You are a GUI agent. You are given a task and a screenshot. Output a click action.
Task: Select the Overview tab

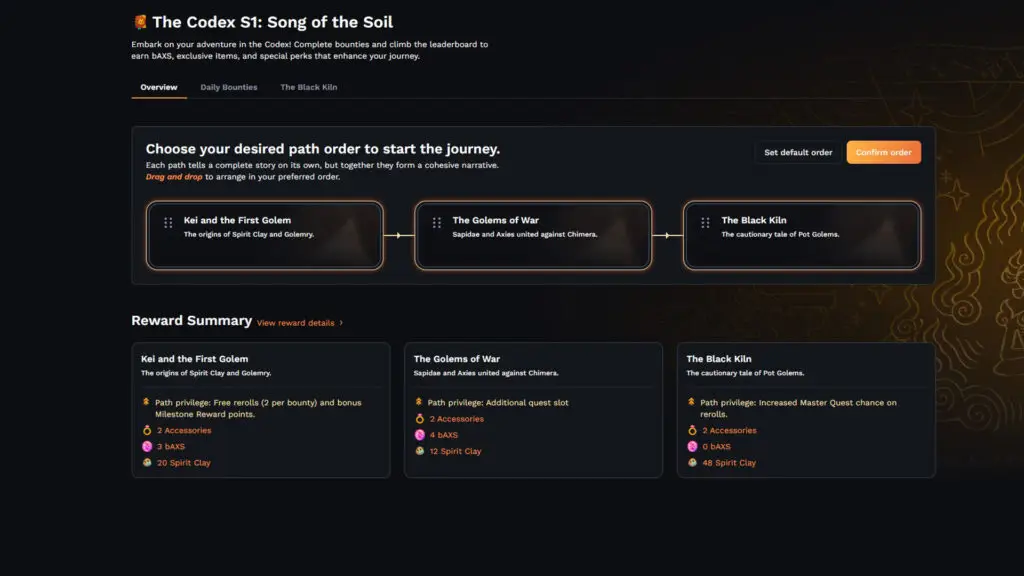pos(159,87)
